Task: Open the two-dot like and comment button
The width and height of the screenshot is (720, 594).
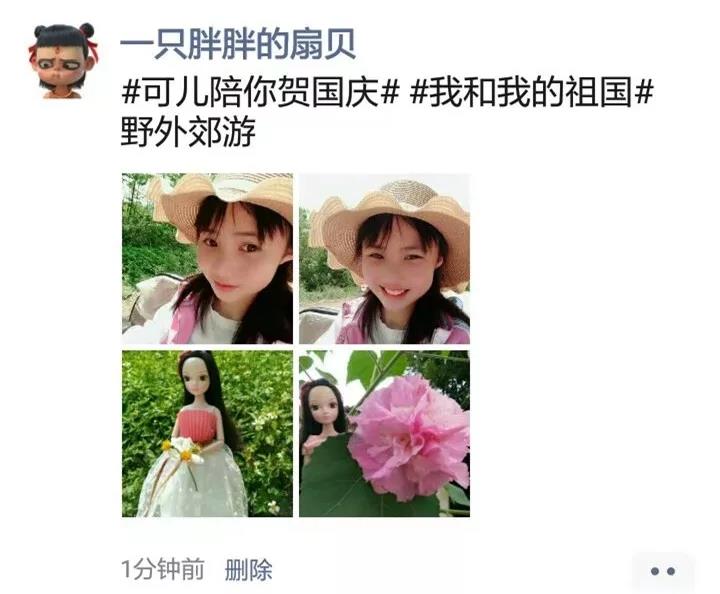Action: pyautogui.click(x=663, y=571)
